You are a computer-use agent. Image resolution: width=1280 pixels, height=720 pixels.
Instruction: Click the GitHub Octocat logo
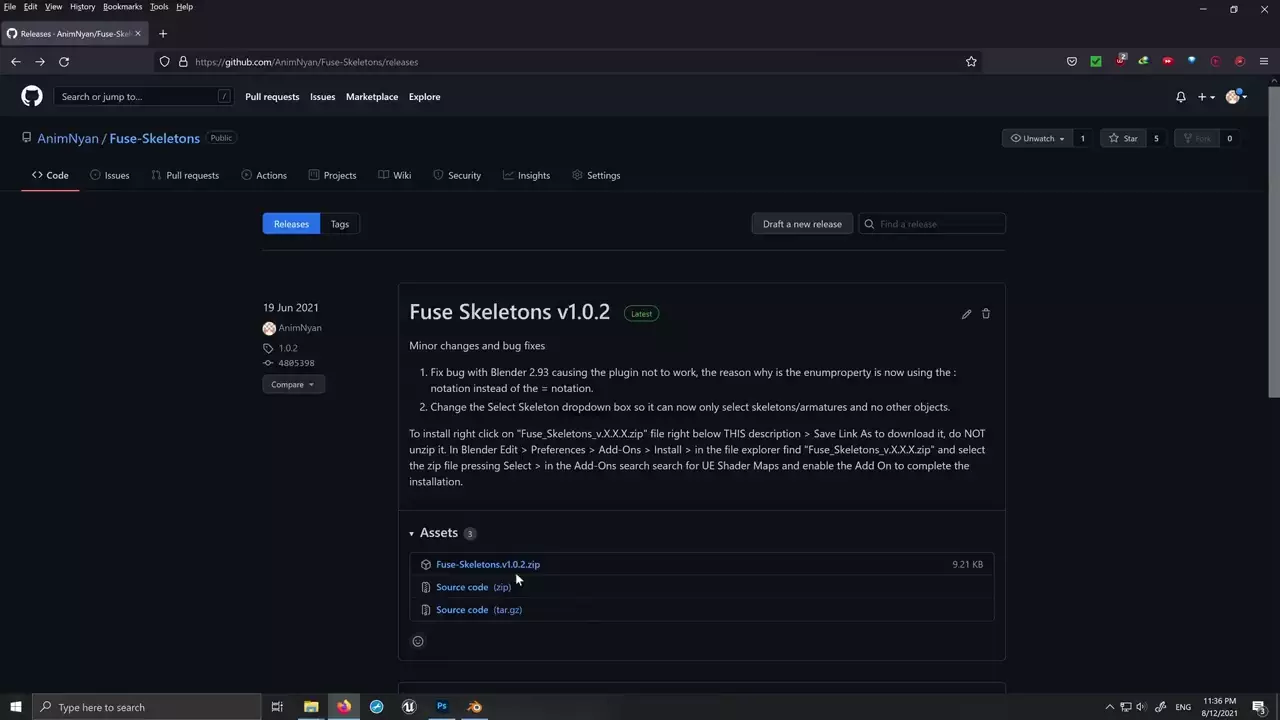(x=32, y=97)
